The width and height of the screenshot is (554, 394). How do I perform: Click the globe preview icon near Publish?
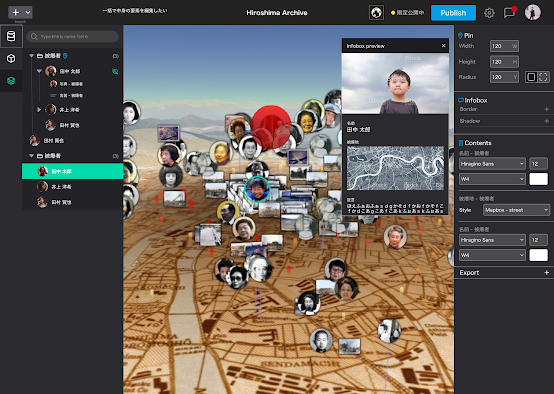point(376,13)
